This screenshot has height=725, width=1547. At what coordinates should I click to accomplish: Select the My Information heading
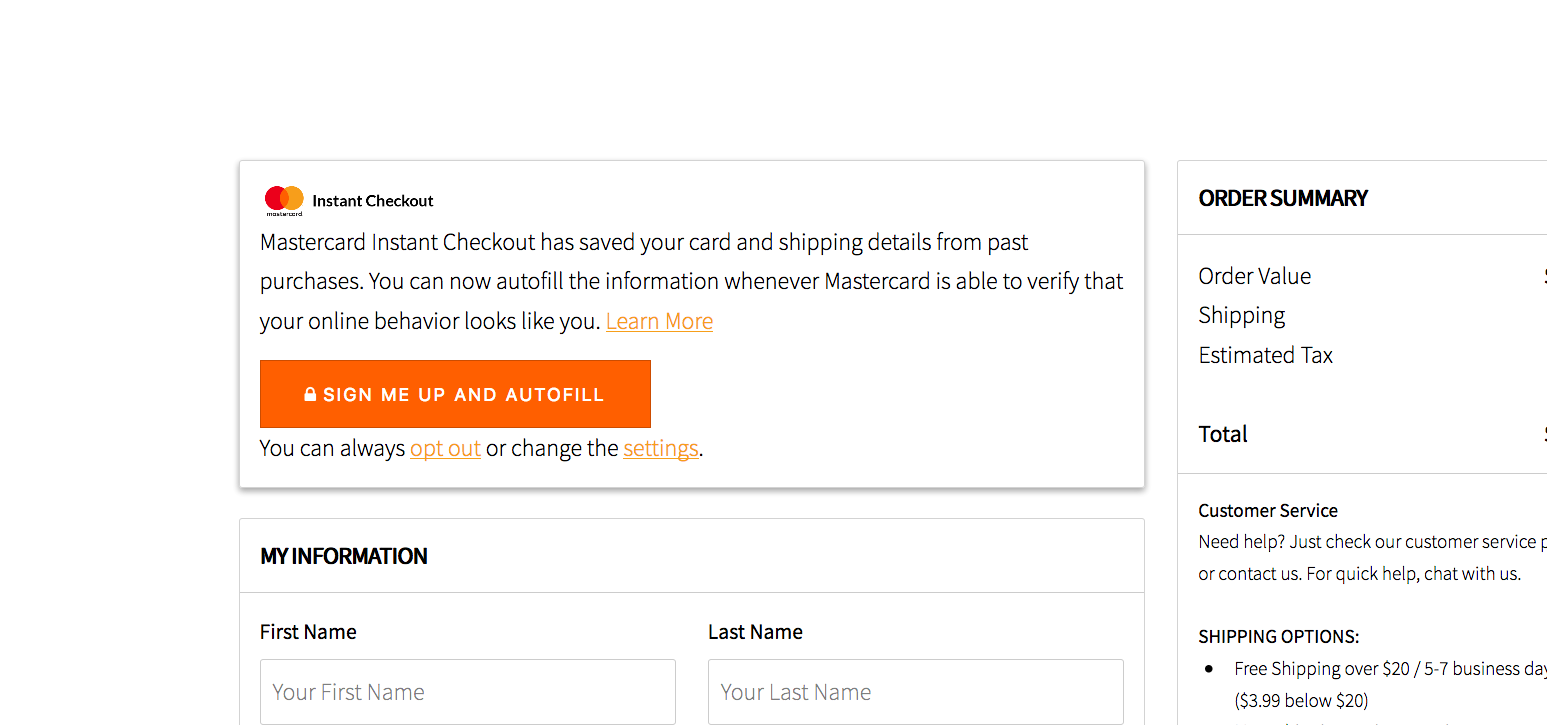coord(344,556)
